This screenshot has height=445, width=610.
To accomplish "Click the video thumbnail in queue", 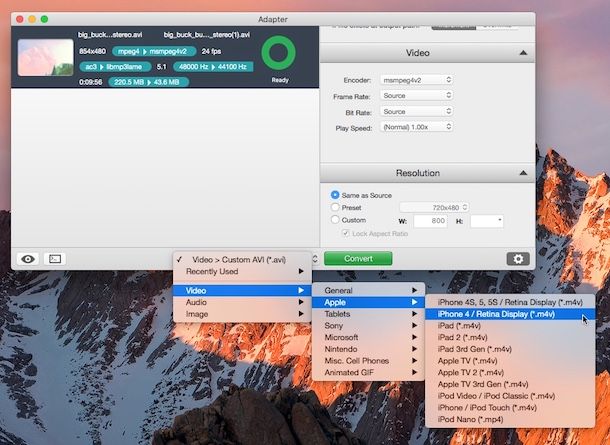I will click(x=45, y=57).
